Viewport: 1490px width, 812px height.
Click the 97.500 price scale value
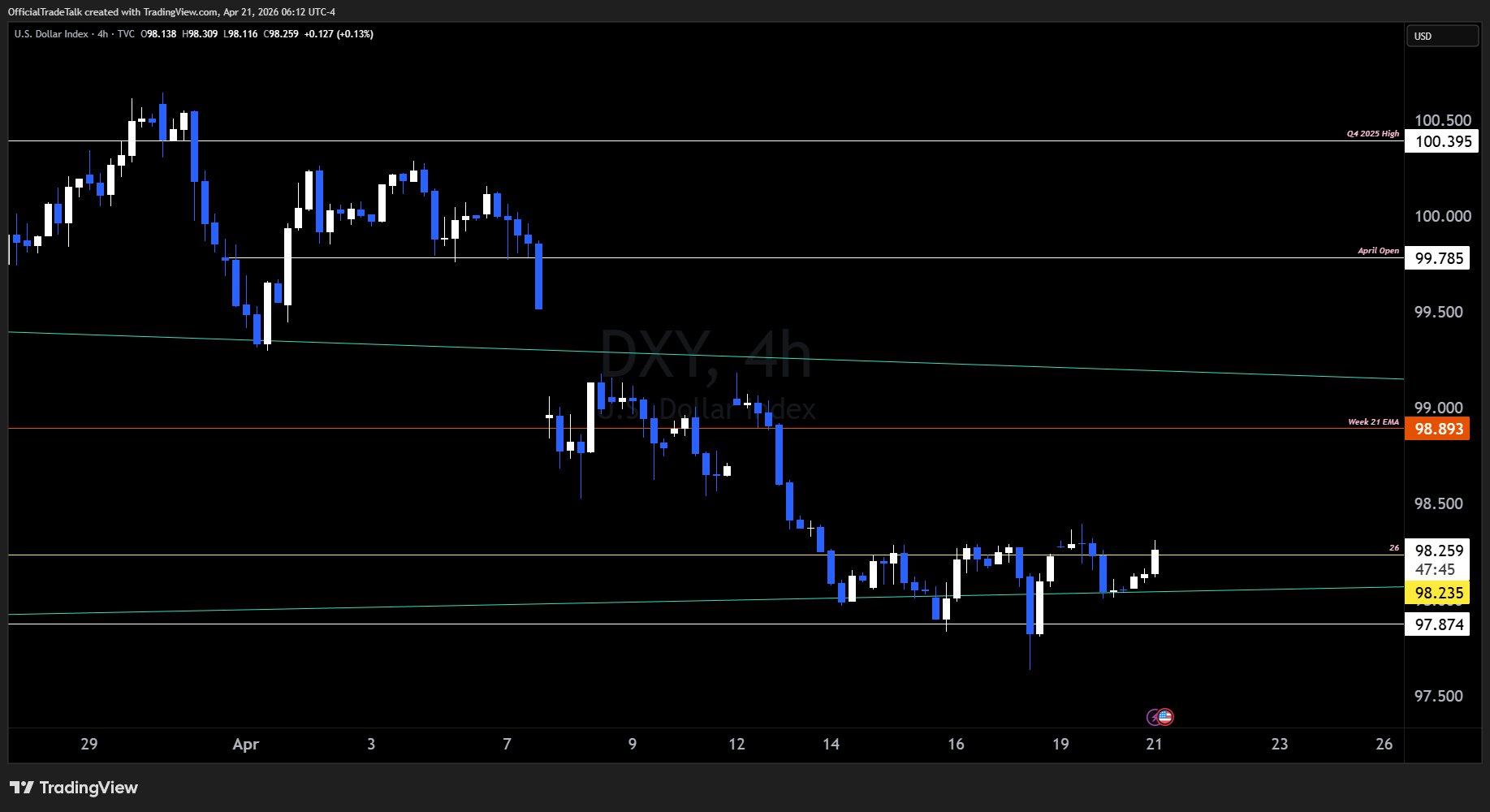(x=1439, y=696)
